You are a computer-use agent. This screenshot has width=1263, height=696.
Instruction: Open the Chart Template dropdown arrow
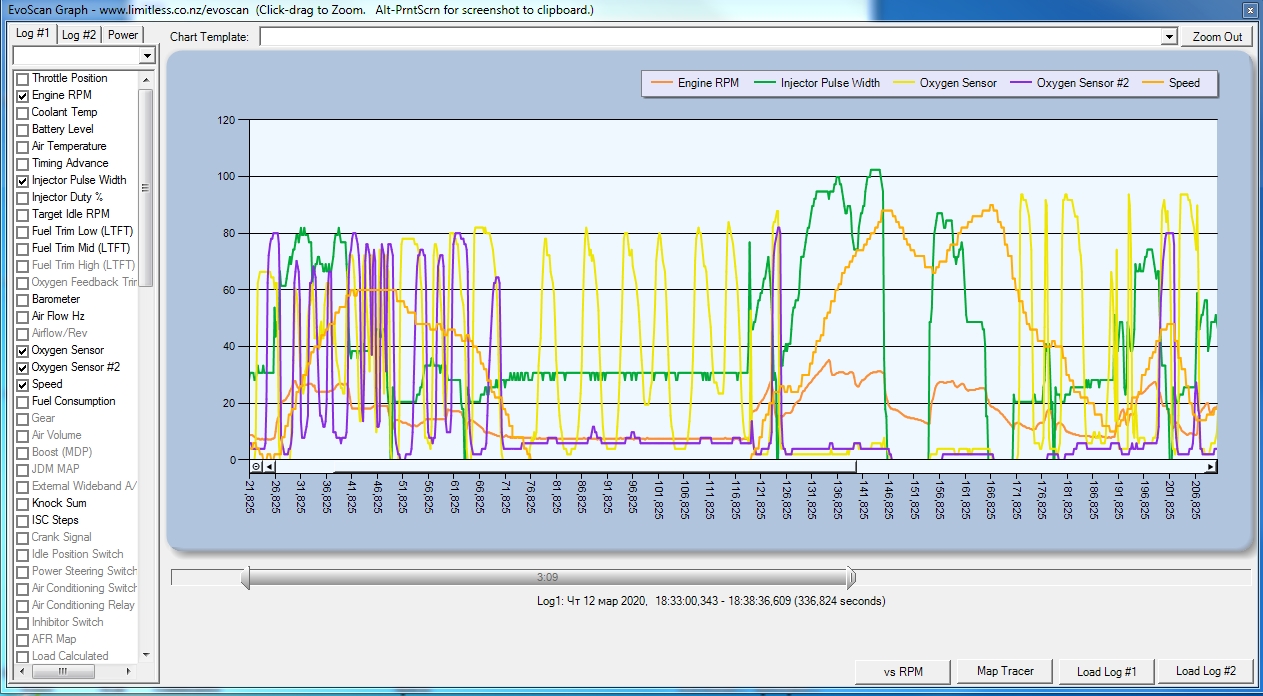click(x=1169, y=37)
